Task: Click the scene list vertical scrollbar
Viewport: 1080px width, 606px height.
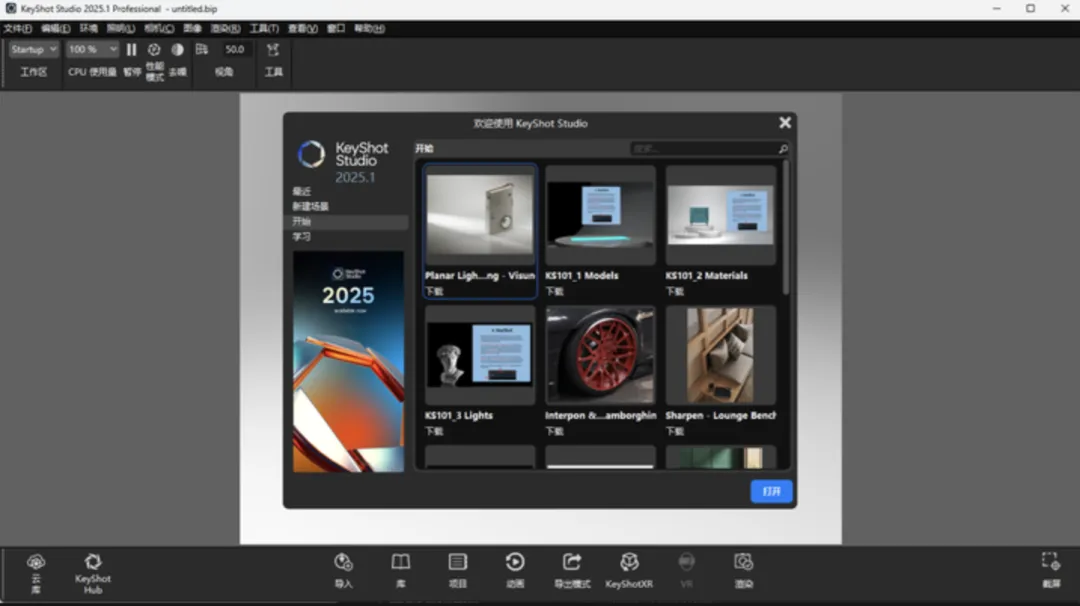Action: (785, 227)
